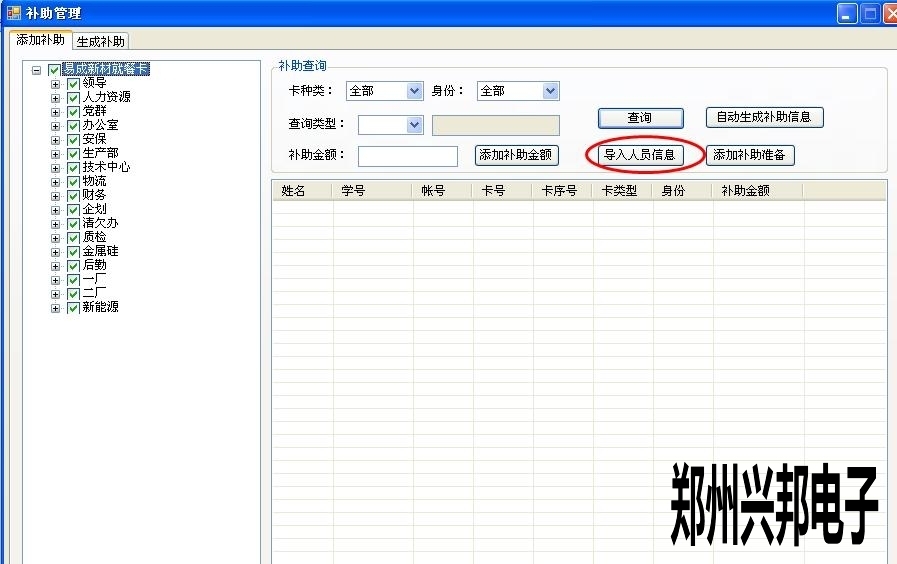
Task: Toggle the 领导 checkbox
Action: coord(73,84)
